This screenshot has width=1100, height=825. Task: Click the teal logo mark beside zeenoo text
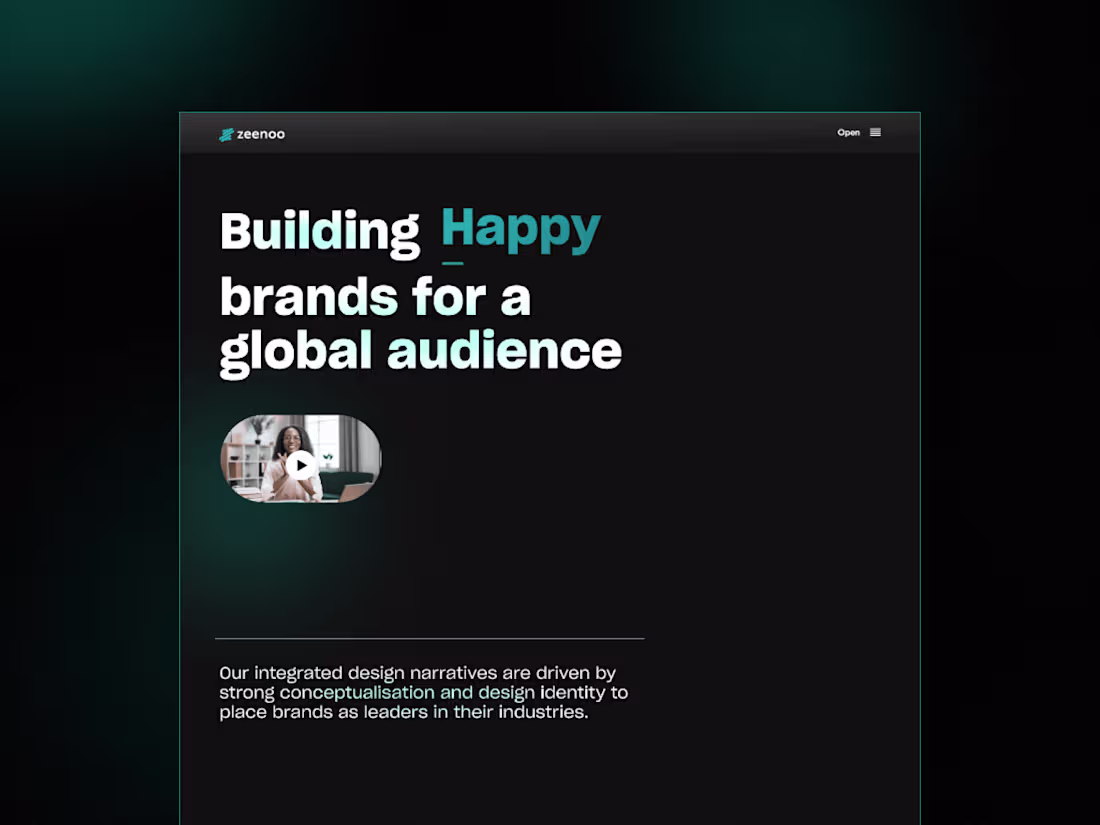tap(226, 133)
